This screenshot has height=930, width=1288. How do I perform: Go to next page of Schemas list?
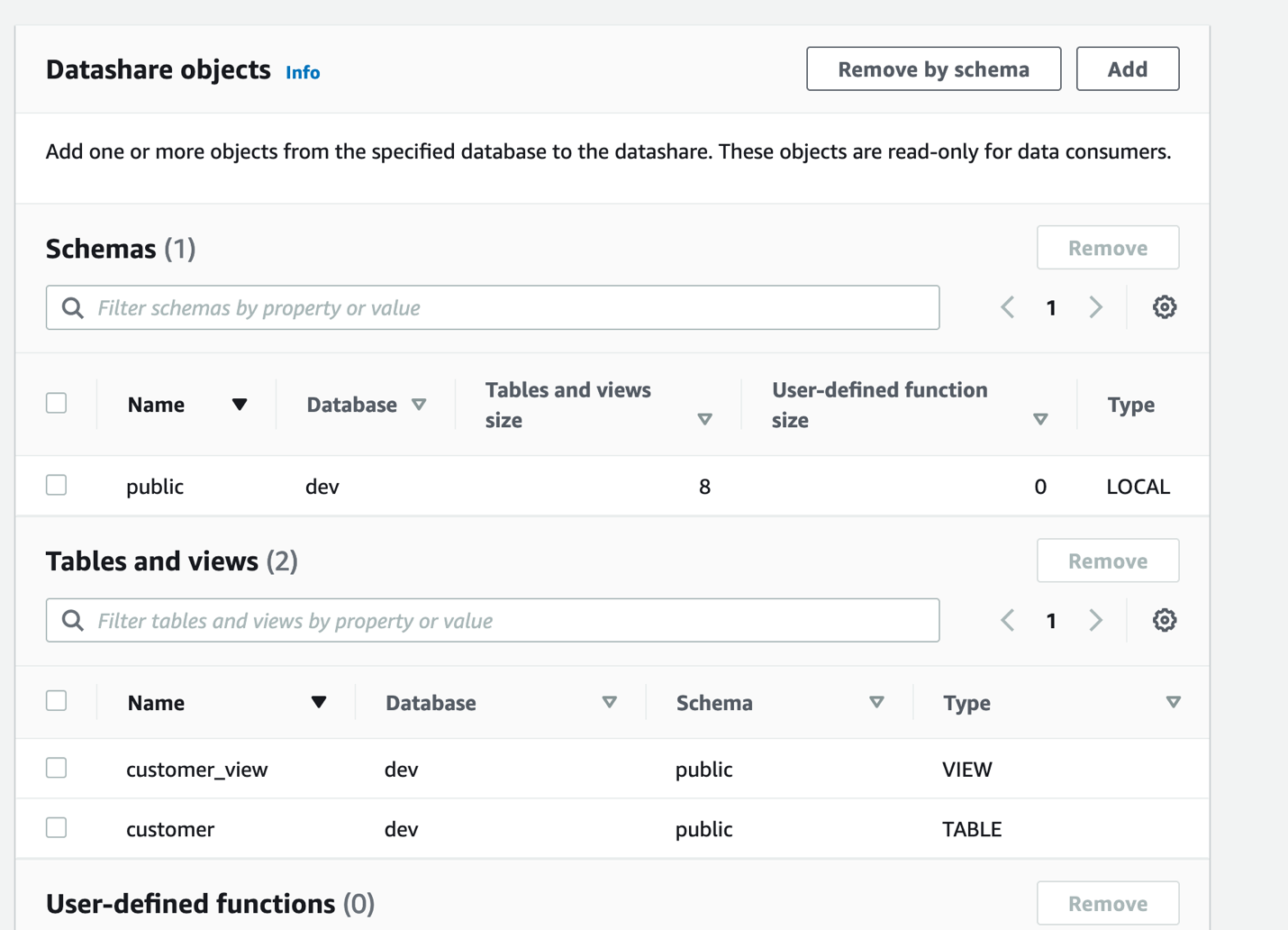tap(1096, 307)
